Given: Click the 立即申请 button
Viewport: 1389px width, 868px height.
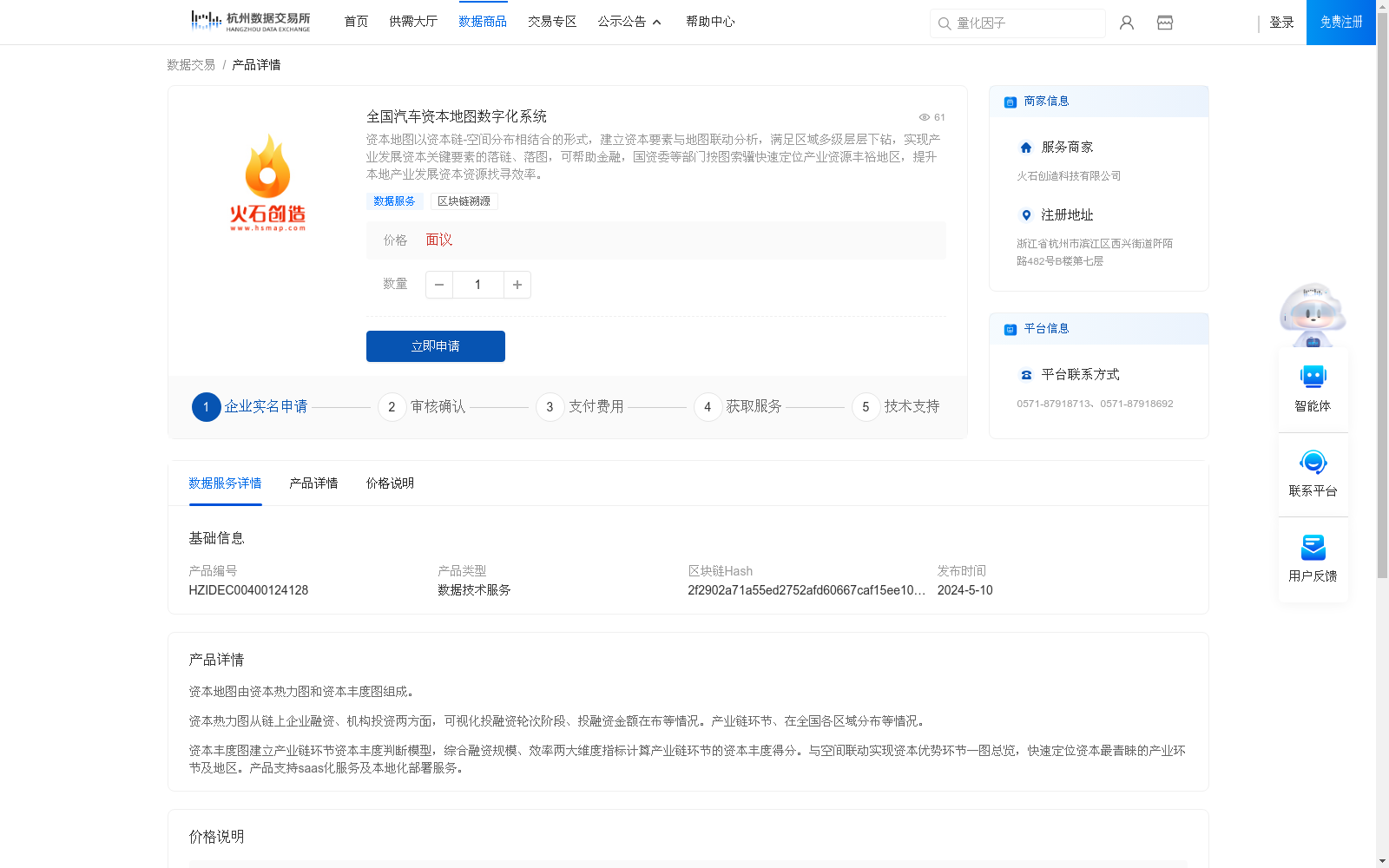Looking at the screenshot, I should click(436, 346).
